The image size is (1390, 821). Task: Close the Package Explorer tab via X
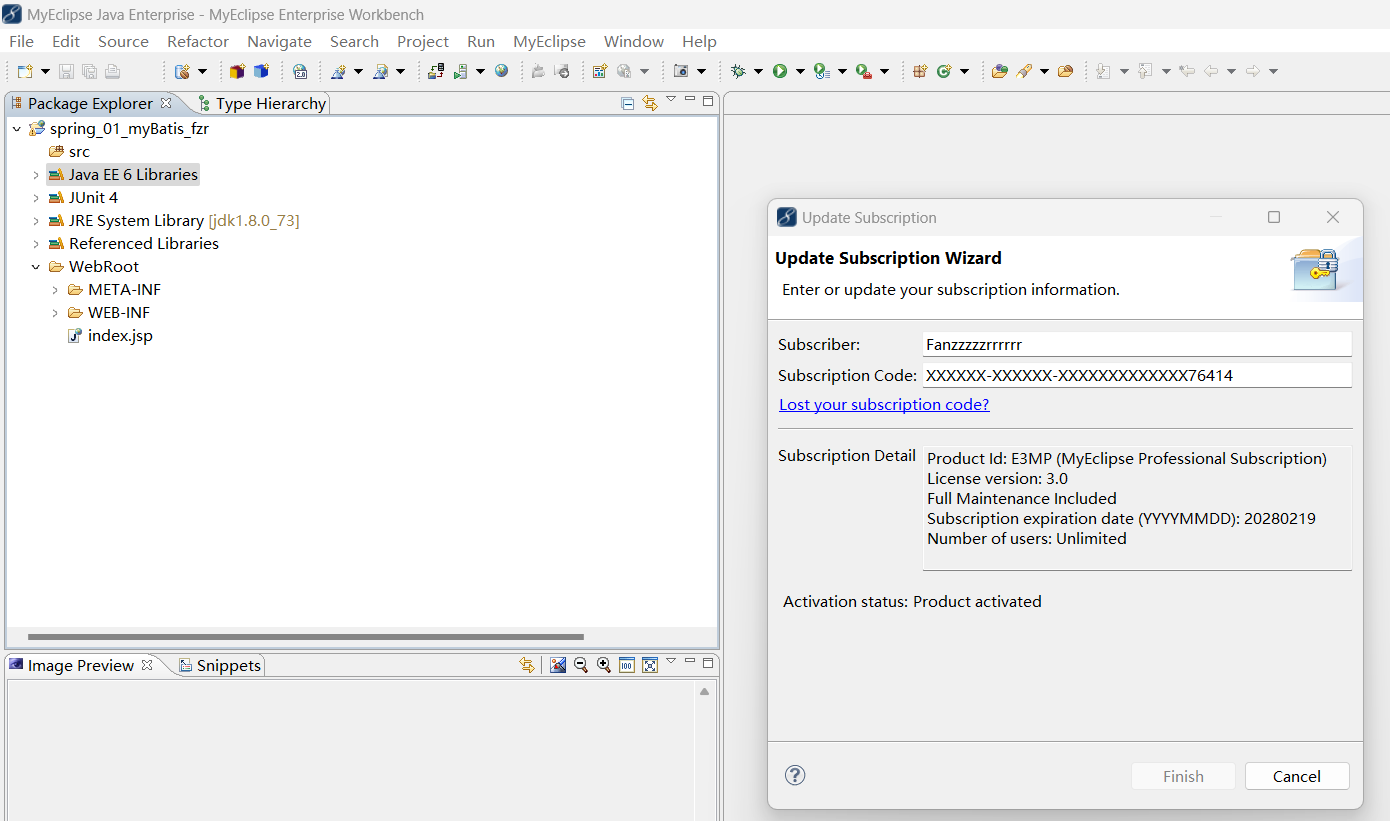pos(166,102)
